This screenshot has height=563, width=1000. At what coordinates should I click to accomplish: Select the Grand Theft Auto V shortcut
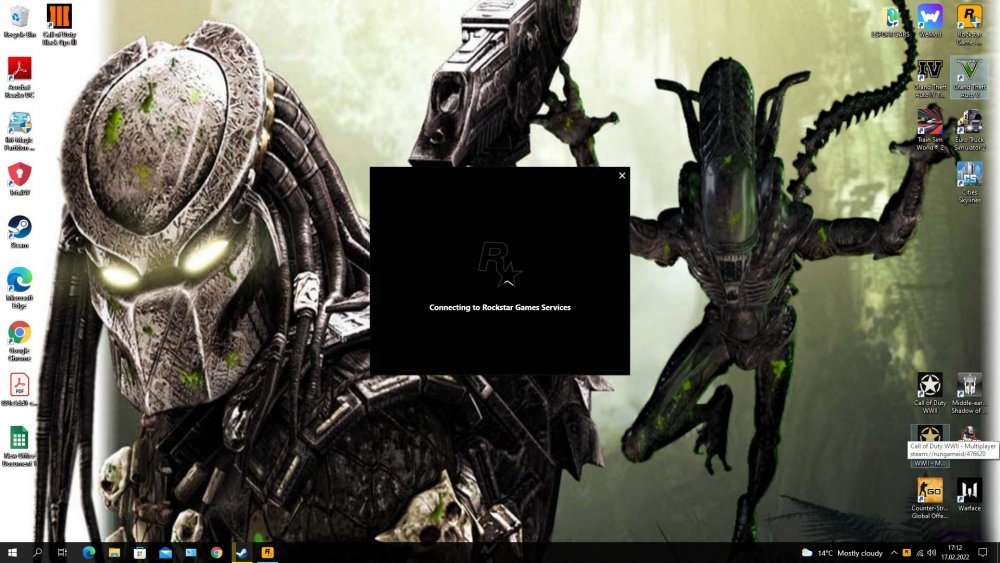pos(969,78)
